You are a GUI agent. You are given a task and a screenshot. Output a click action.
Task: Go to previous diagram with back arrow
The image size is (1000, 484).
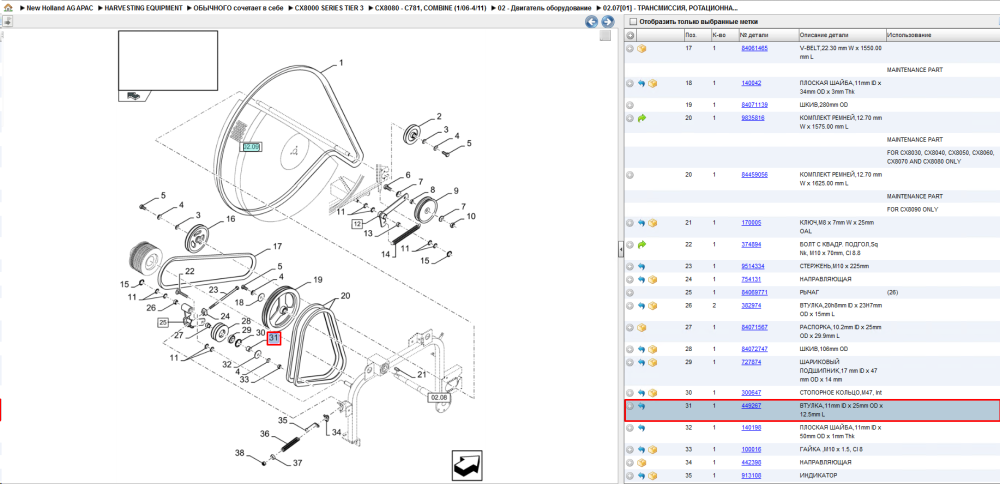click(592, 22)
